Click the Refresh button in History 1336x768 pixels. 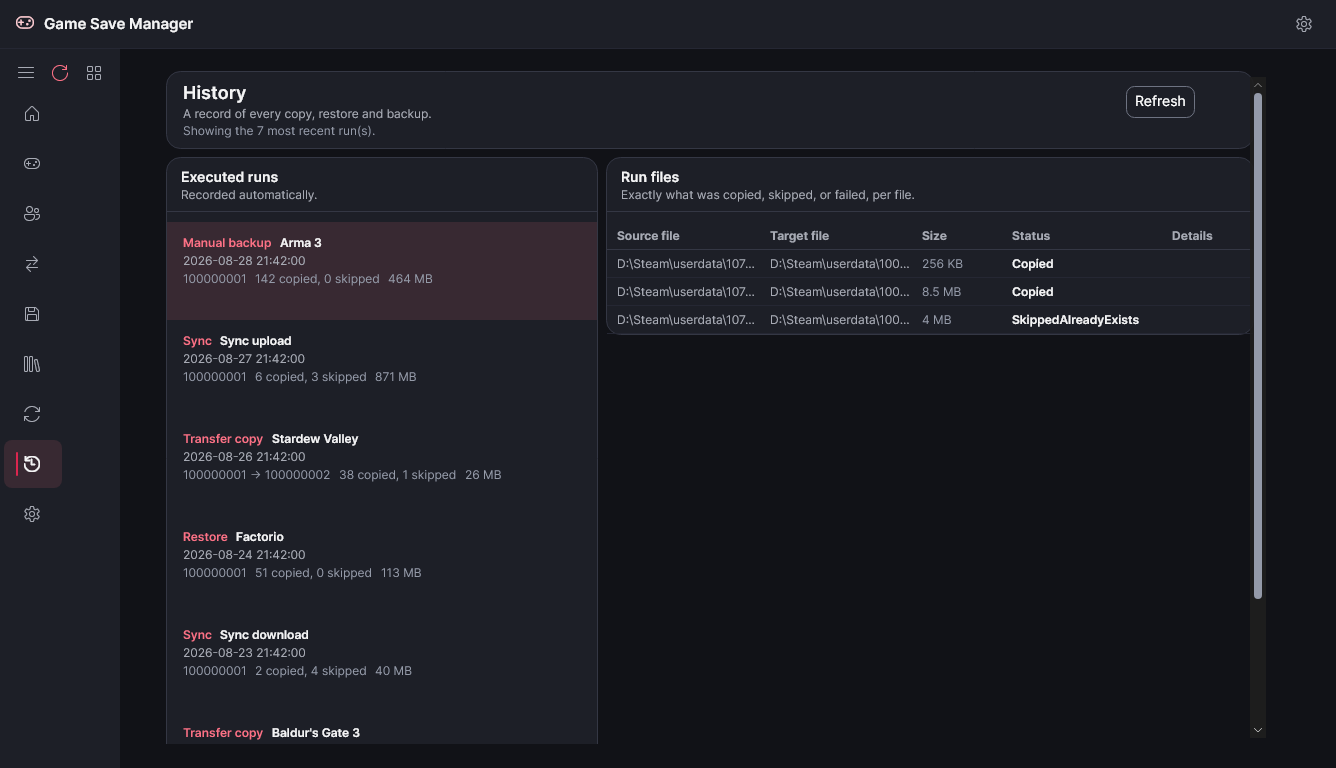tap(1160, 102)
